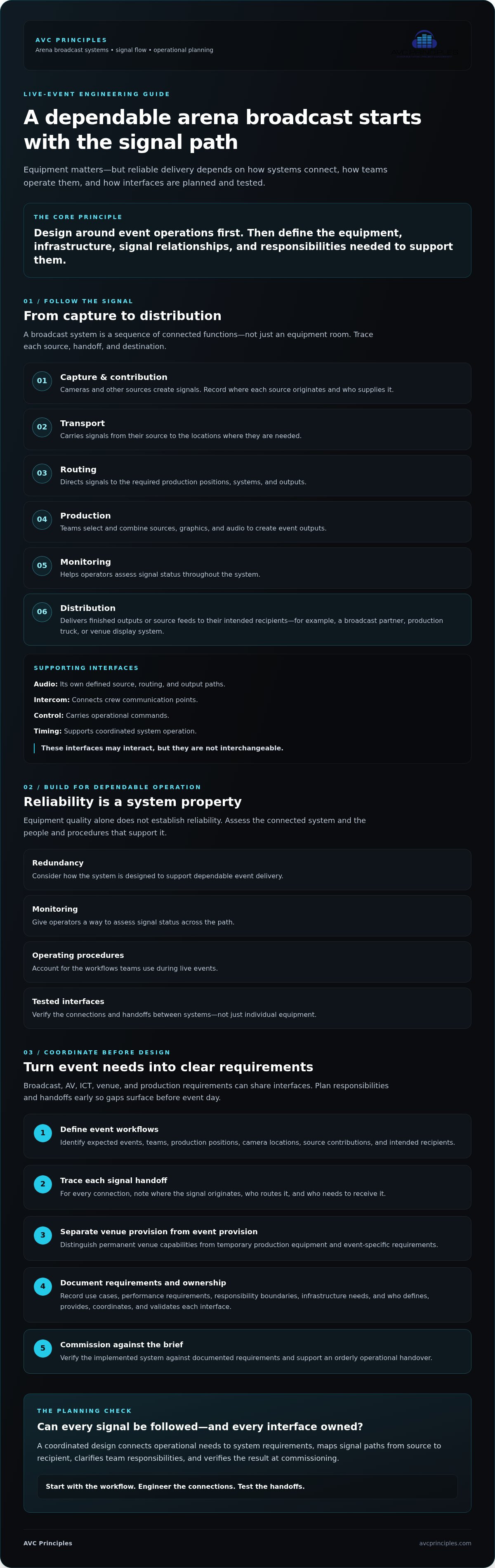Open the Redundancy card

click(247, 870)
